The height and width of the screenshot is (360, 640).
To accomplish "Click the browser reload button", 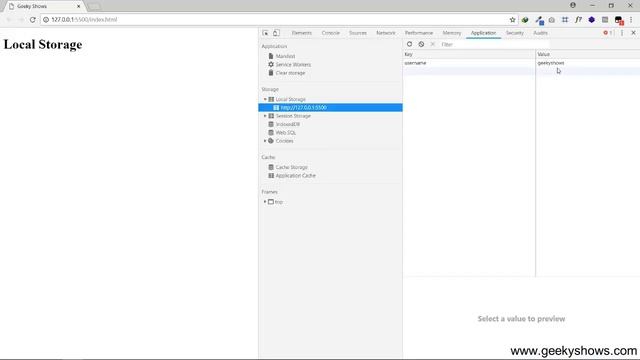I will click(x=33, y=20).
